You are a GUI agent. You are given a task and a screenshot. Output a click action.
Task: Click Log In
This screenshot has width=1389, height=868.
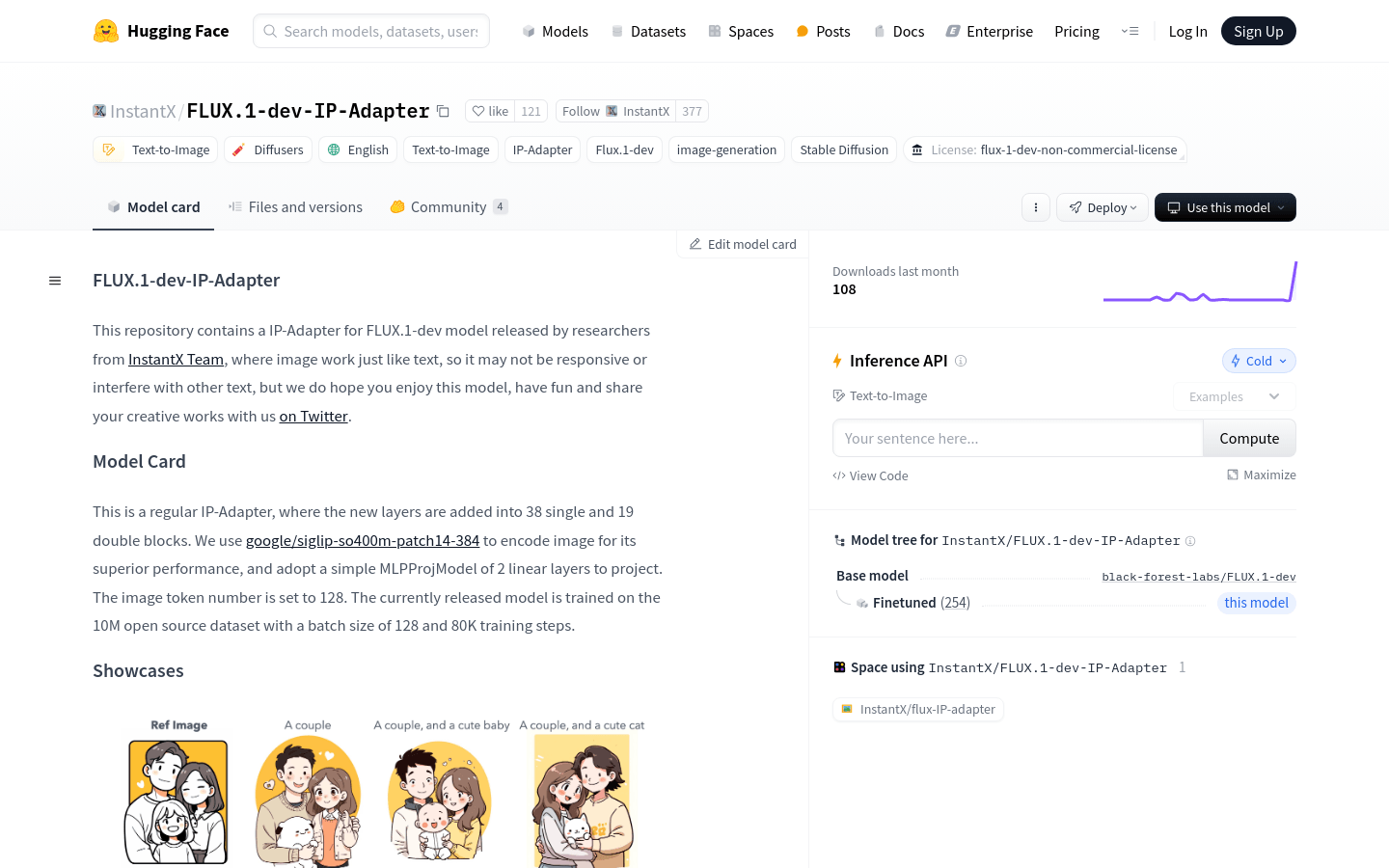pyautogui.click(x=1187, y=31)
